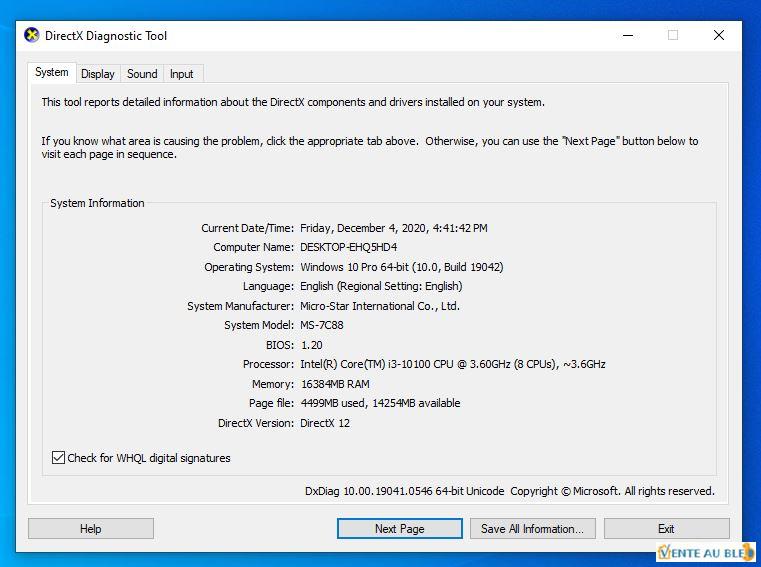
Task: Switch to the Display tab
Action: pyautogui.click(x=98, y=74)
